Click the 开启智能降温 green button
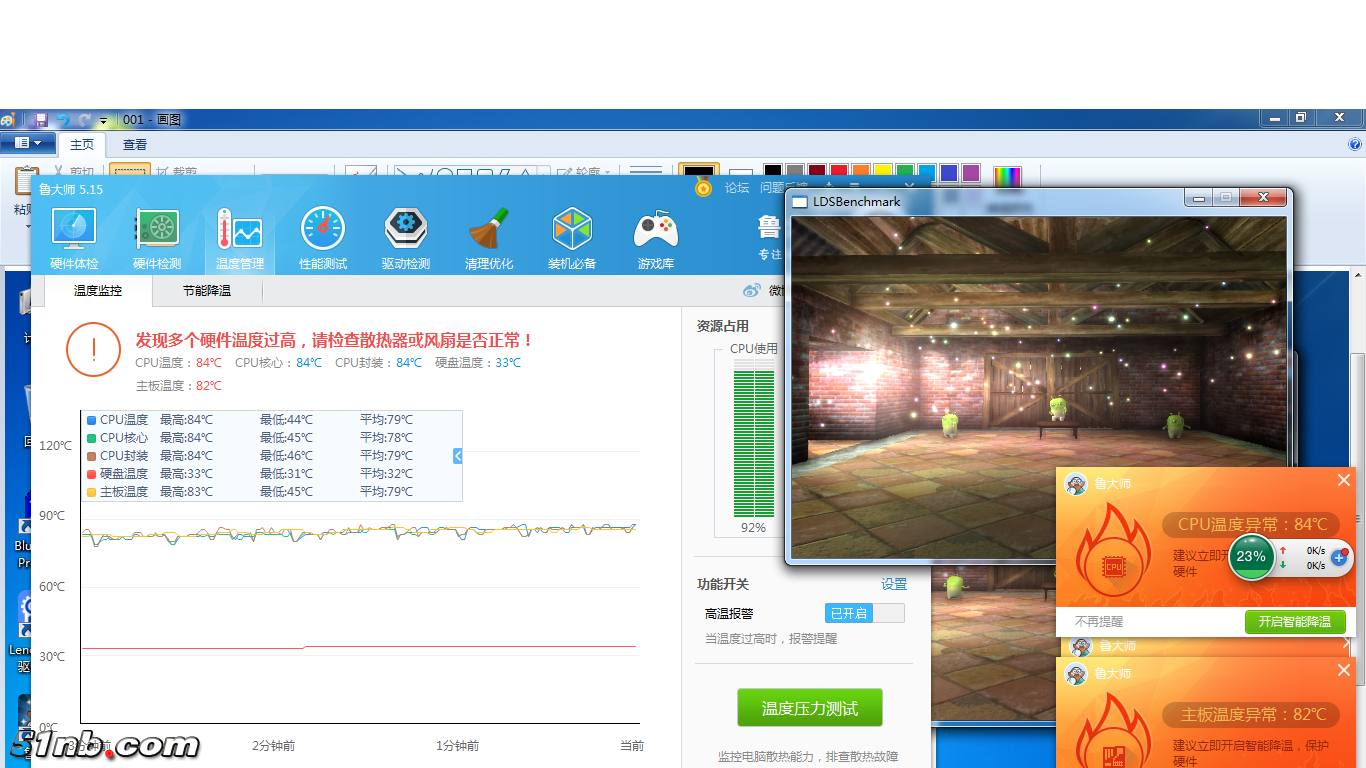Screen dimensions: 1366x768 (x=1295, y=622)
